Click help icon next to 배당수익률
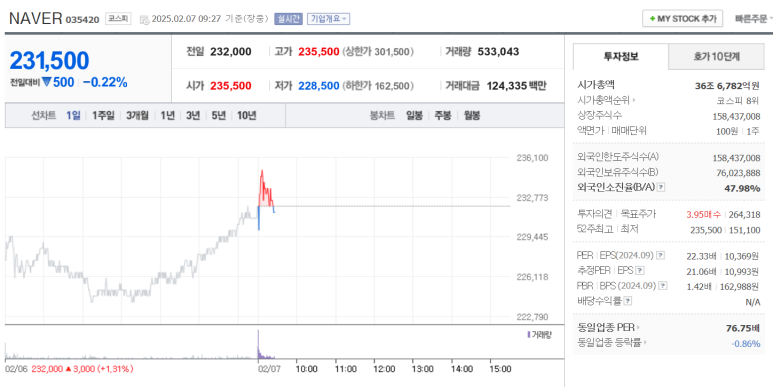 [x=628, y=301]
